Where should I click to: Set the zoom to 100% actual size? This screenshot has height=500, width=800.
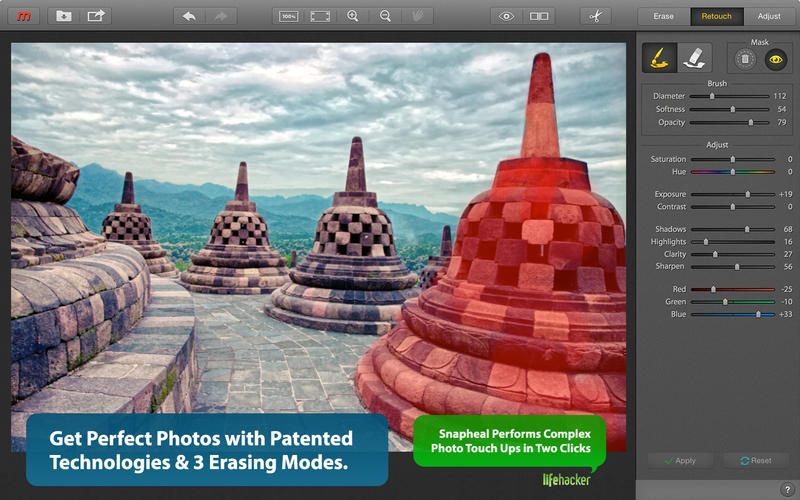point(288,16)
